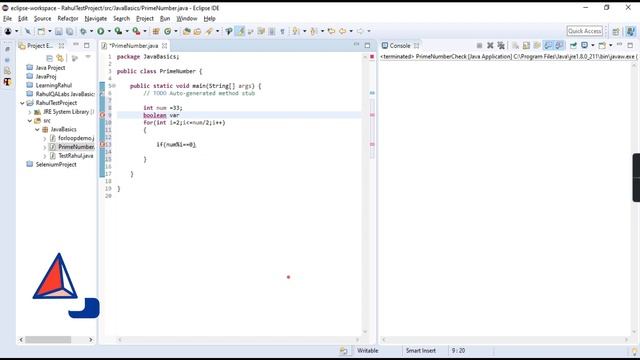Click the Back navigation arrow icon
This screenshot has height=360, width=640.
(x=342, y=31)
